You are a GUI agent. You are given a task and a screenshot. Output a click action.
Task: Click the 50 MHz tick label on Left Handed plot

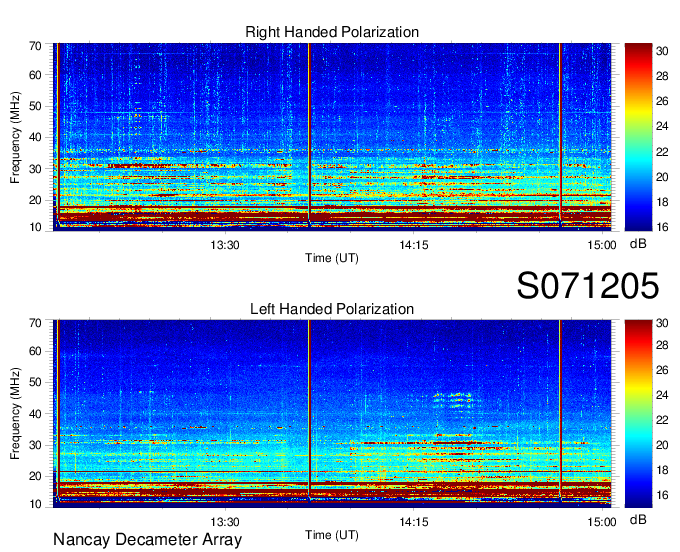35,382
